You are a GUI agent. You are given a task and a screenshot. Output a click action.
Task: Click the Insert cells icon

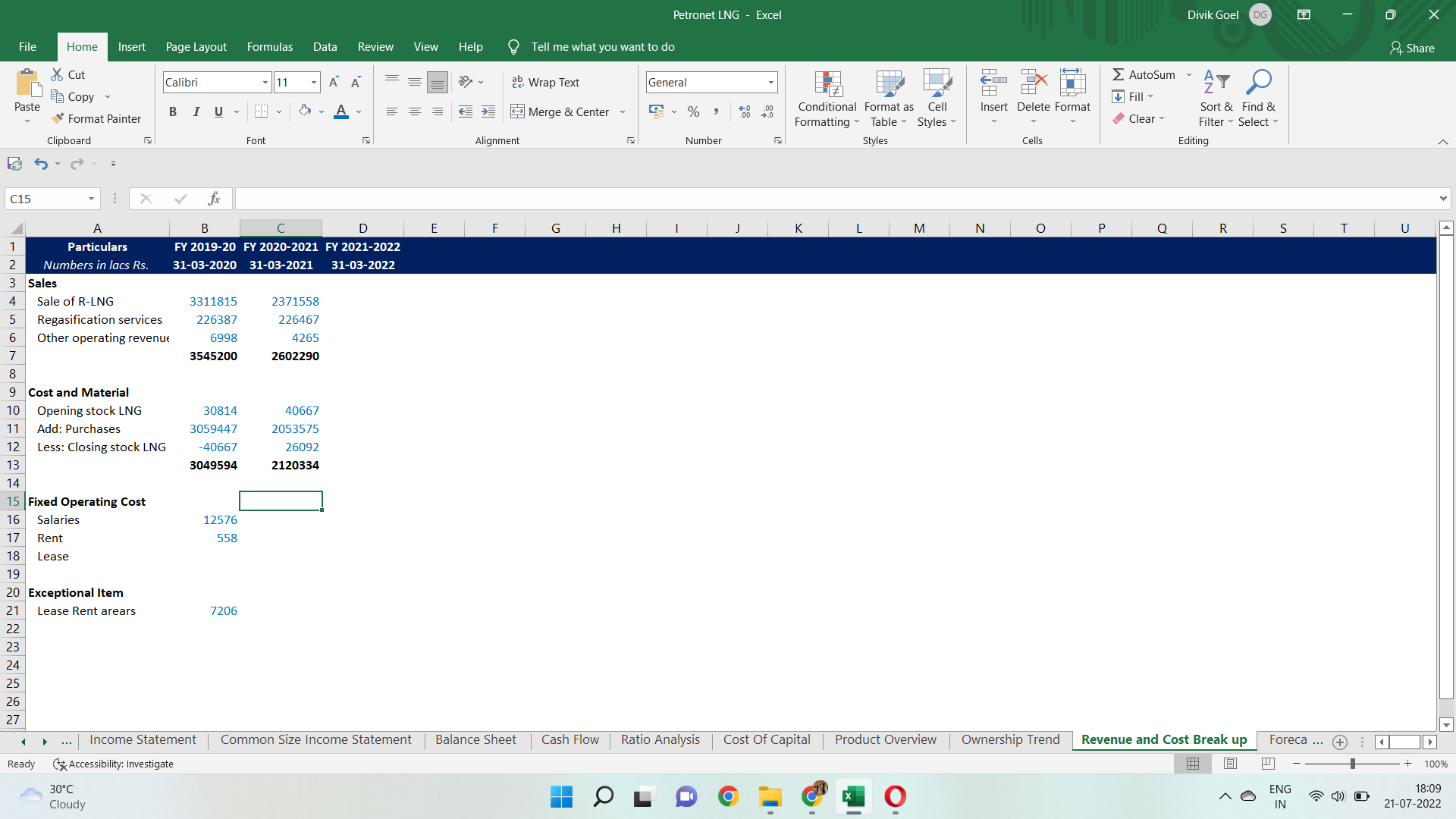coord(993,82)
